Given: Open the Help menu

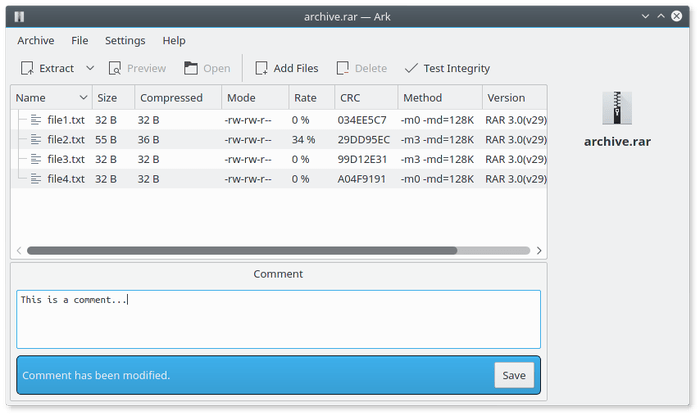Looking at the screenshot, I should click(x=174, y=40).
